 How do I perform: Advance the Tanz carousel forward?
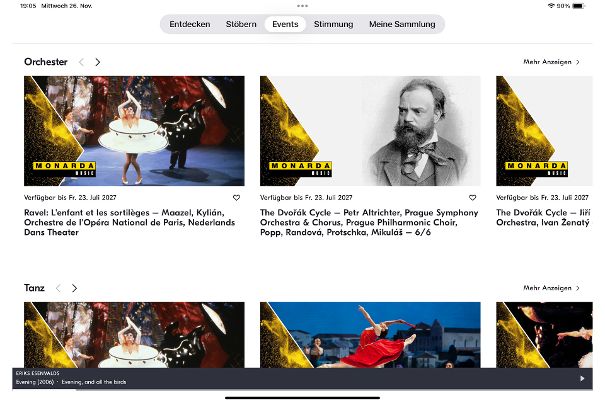(74, 288)
